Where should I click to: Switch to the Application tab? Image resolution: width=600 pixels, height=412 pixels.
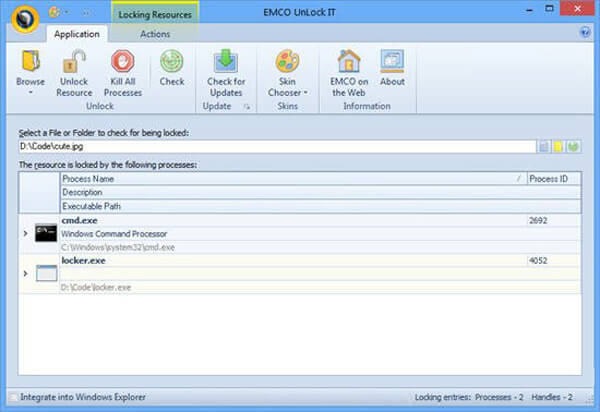[77, 34]
